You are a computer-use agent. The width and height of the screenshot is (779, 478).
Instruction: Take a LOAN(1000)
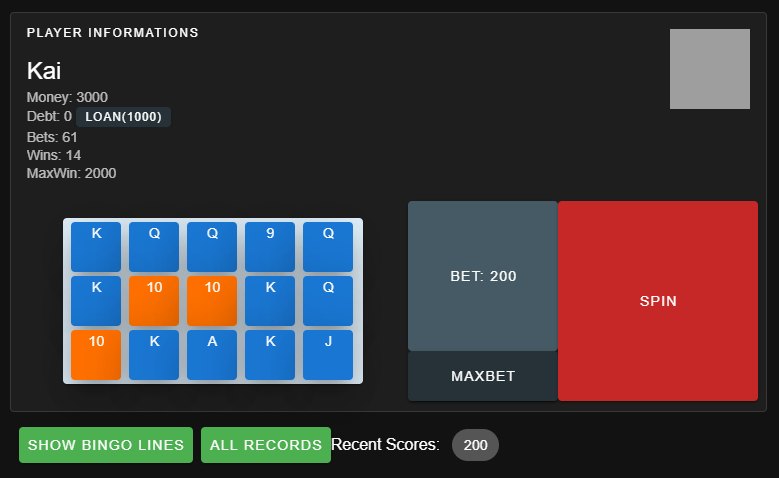[123, 117]
